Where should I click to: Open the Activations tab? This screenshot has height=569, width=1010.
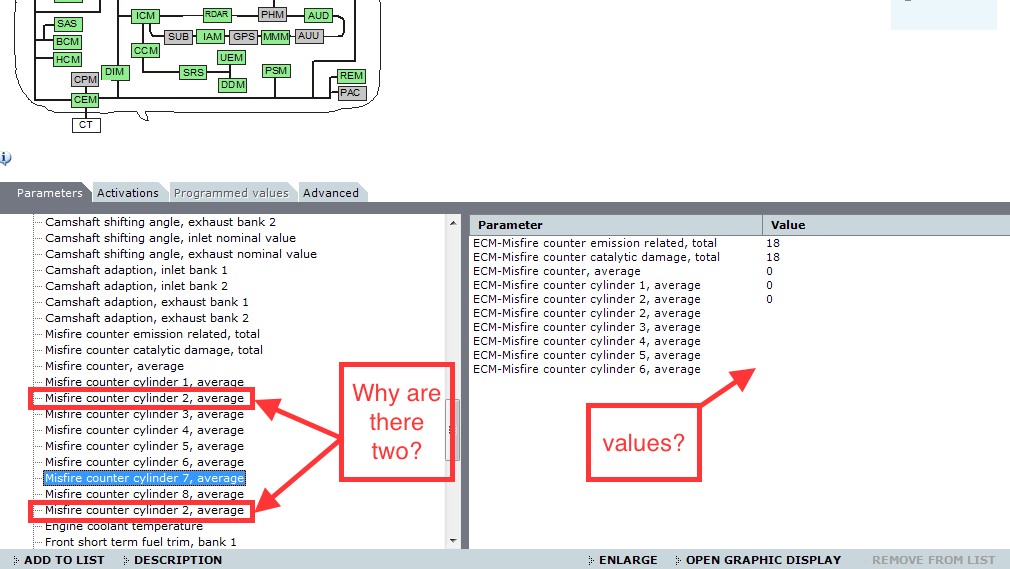[127, 193]
